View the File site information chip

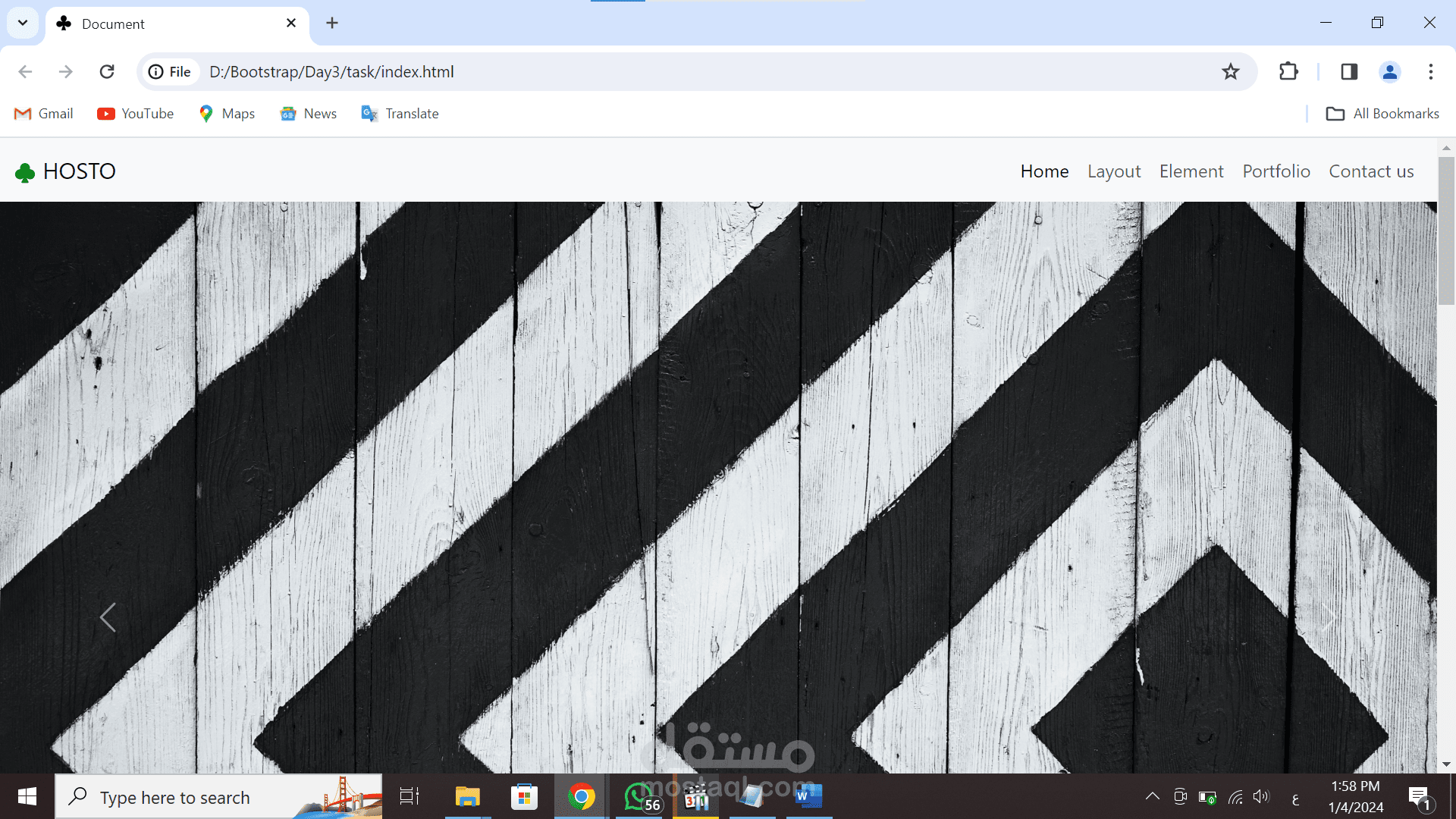[x=170, y=71]
